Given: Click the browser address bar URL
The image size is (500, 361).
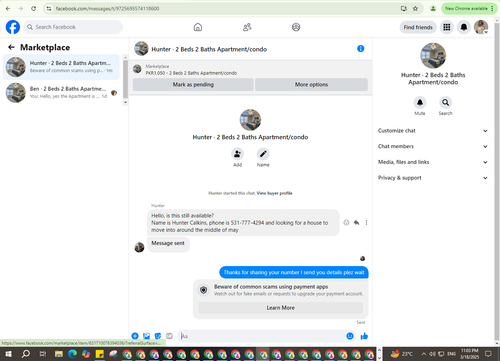Looking at the screenshot, I should coord(107,8).
